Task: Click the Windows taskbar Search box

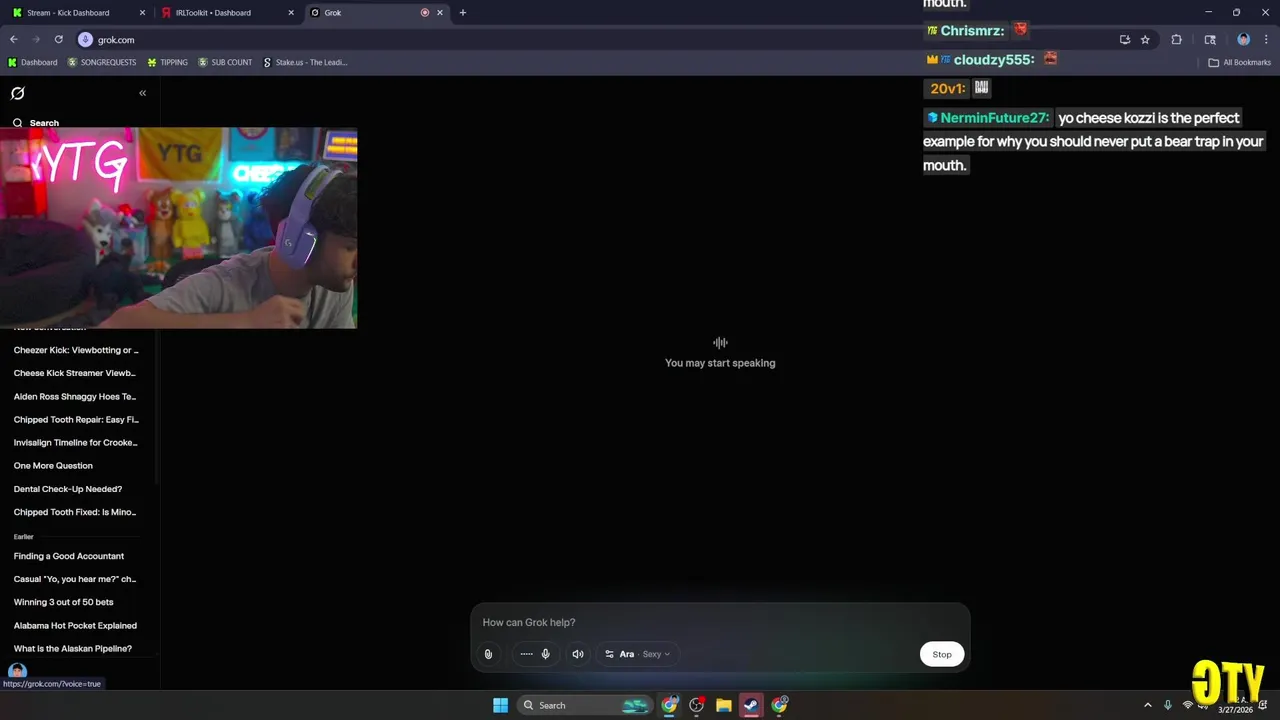Action: click(x=585, y=705)
